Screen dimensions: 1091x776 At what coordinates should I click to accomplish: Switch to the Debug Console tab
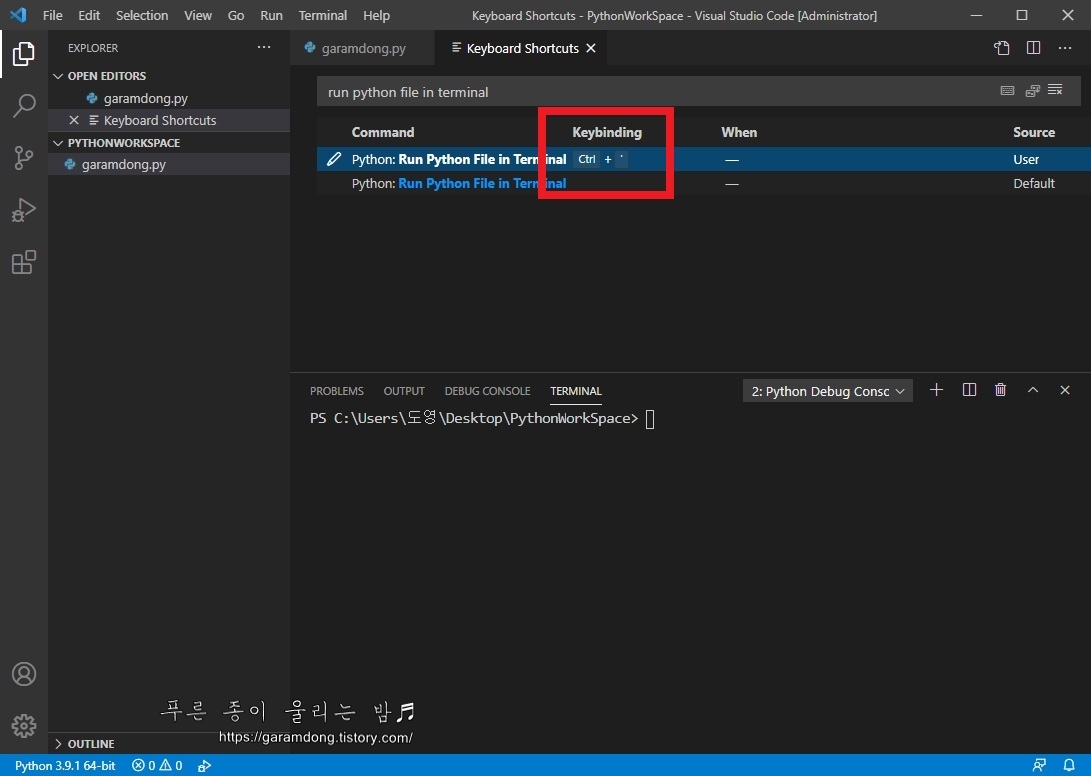487,391
